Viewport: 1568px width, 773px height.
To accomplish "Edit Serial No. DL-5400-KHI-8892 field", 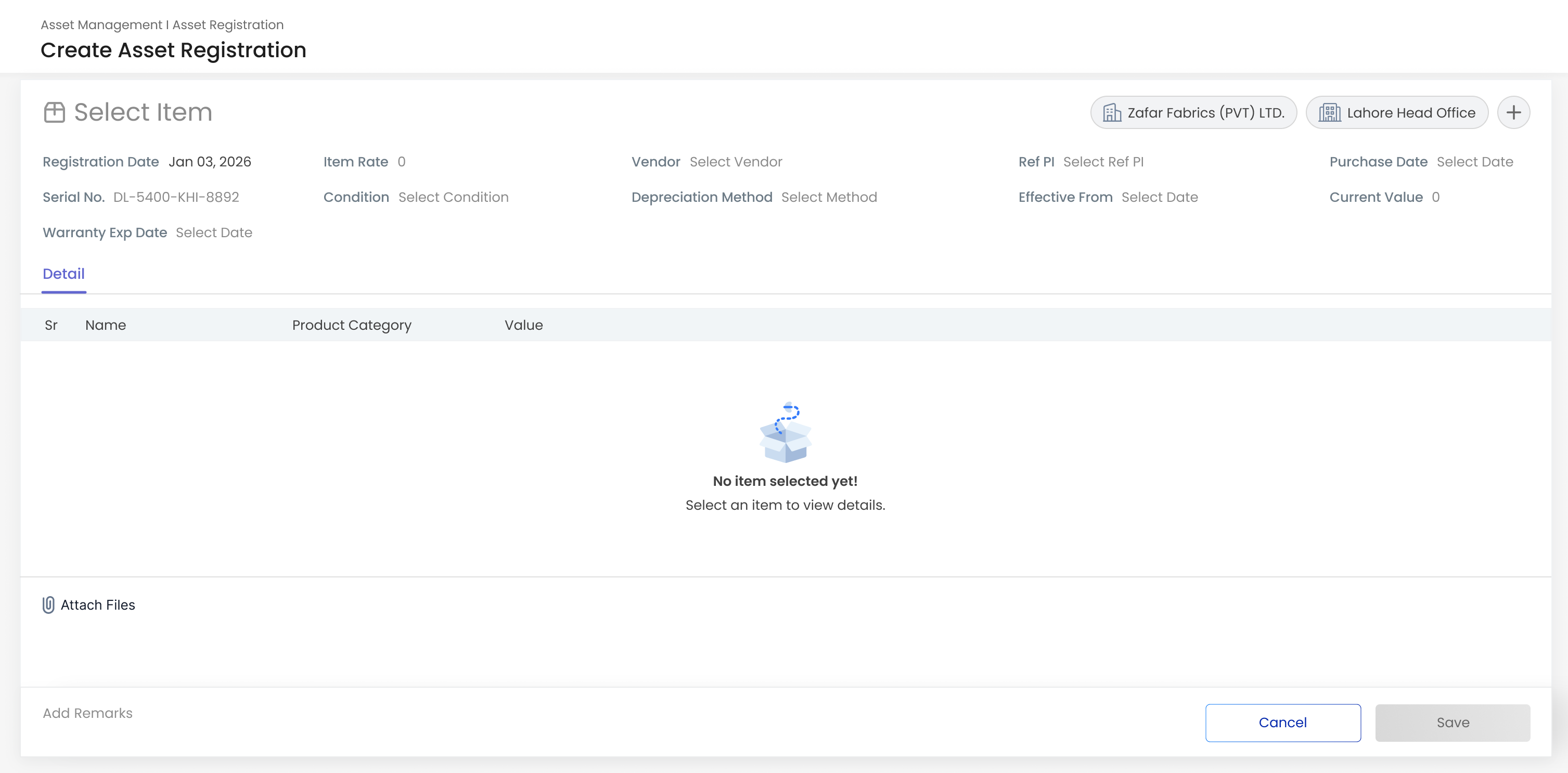I will coord(176,197).
